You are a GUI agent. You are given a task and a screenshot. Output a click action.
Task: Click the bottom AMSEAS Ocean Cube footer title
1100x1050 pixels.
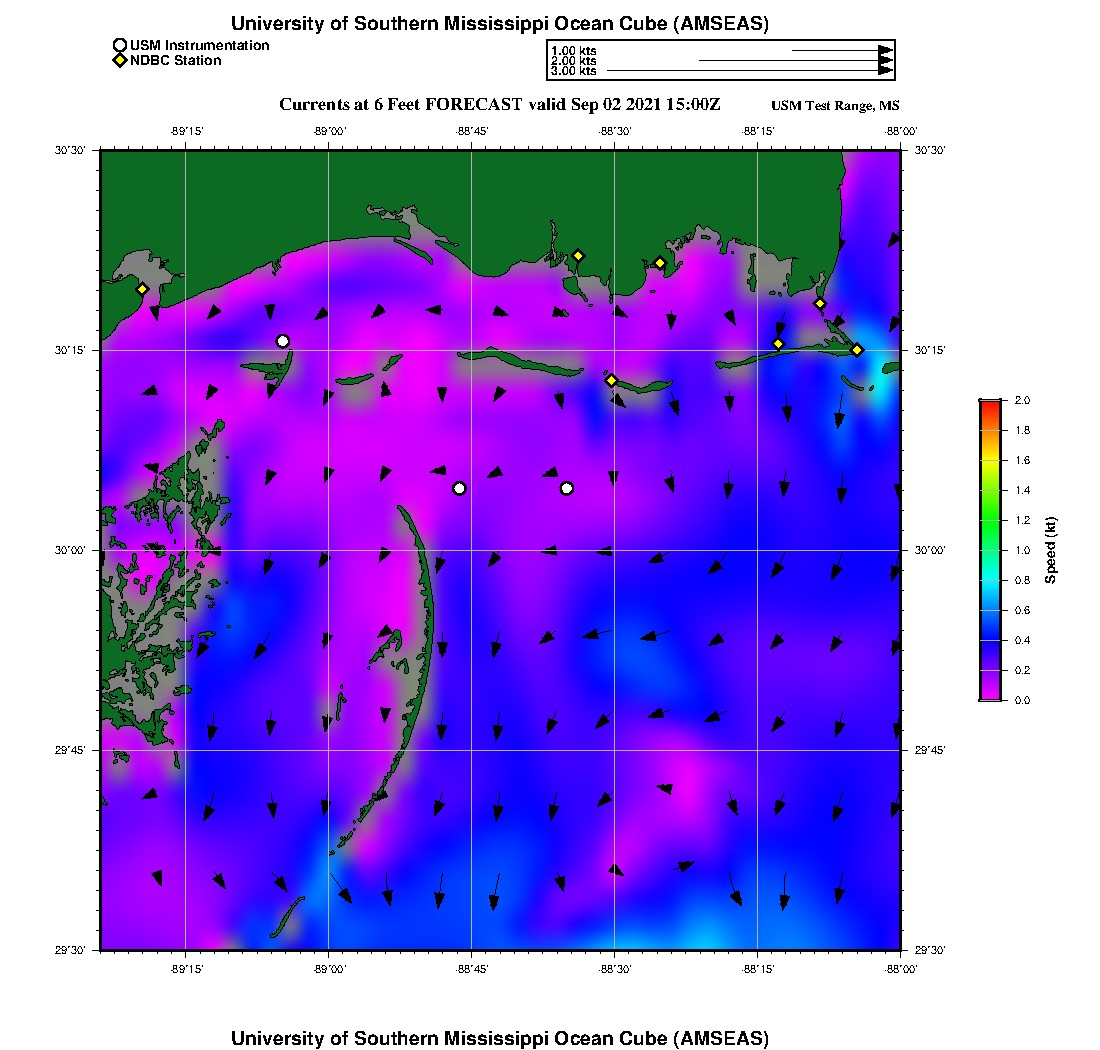pos(500,1038)
